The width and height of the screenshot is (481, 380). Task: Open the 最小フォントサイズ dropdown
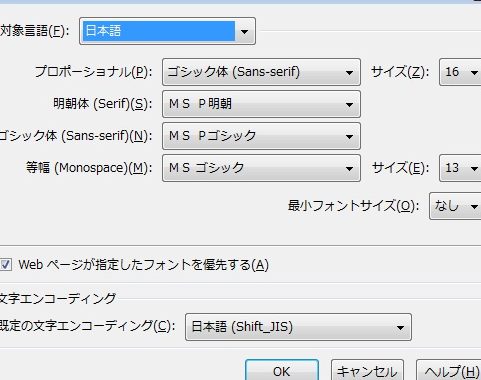pyautogui.click(x=455, y=206)
